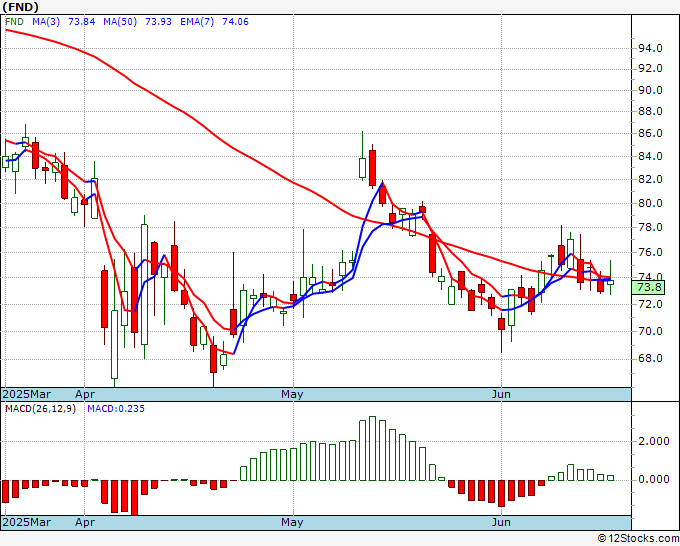Viewport: 680px width, 546px height.
Task: Click the 82.0 price axis label
Action: (x=650, y=179)
